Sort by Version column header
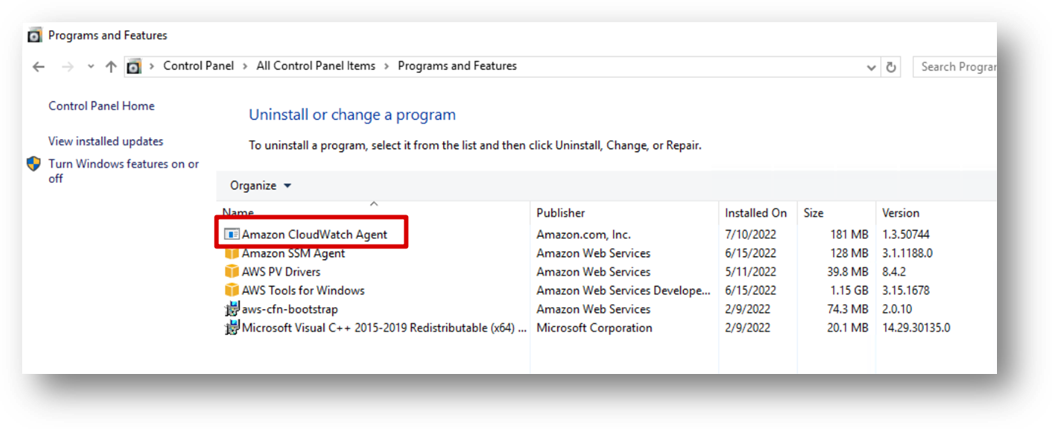The height and width of the screenshot is (429, 1052). coord(900,213)
